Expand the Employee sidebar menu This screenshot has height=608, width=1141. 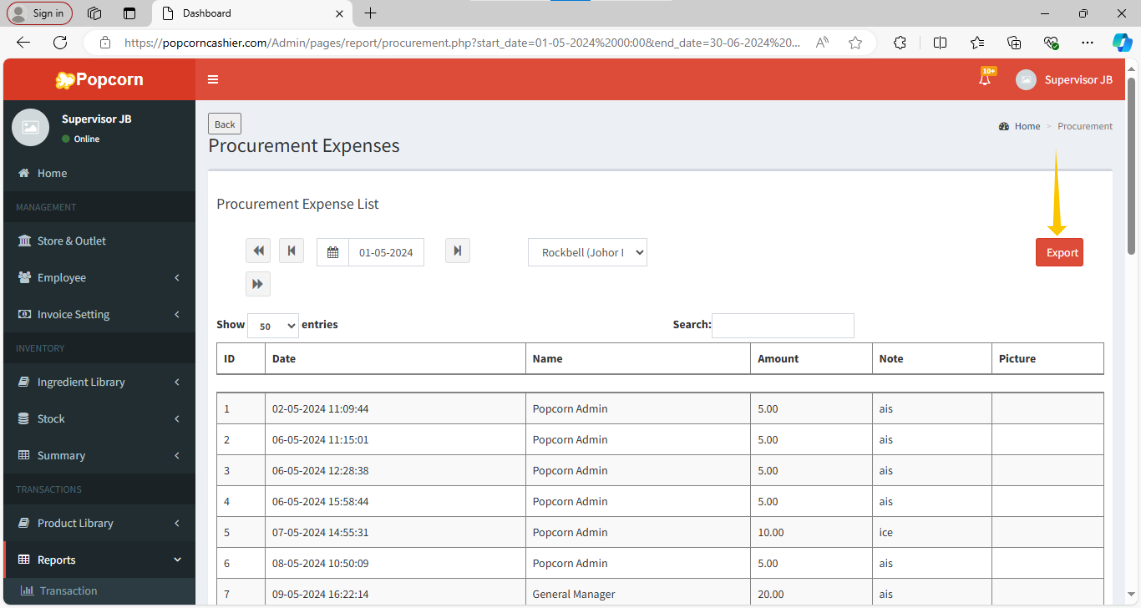(x=99, y=278)
